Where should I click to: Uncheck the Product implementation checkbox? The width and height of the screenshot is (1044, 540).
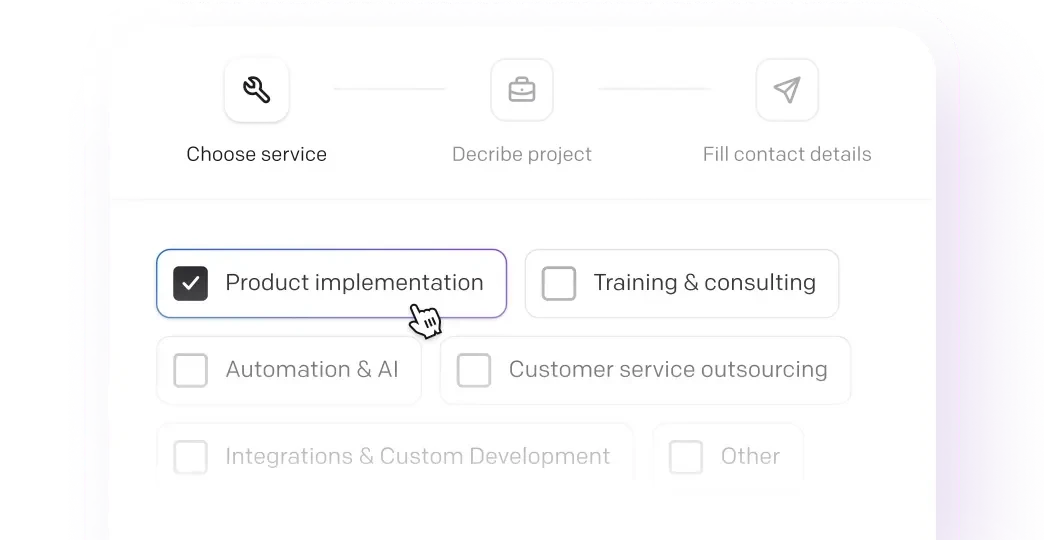[190, 284]
